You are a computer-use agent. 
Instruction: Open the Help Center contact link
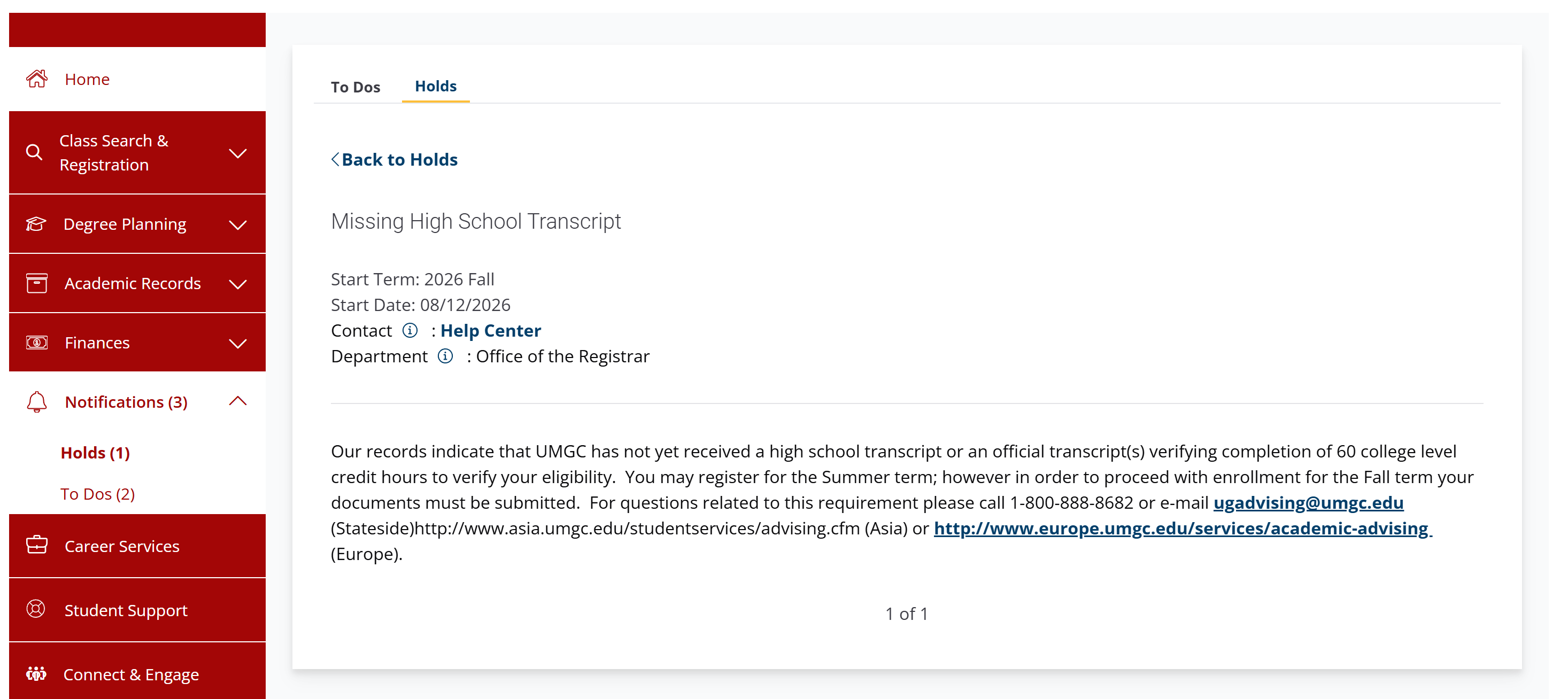pos(490,330)
